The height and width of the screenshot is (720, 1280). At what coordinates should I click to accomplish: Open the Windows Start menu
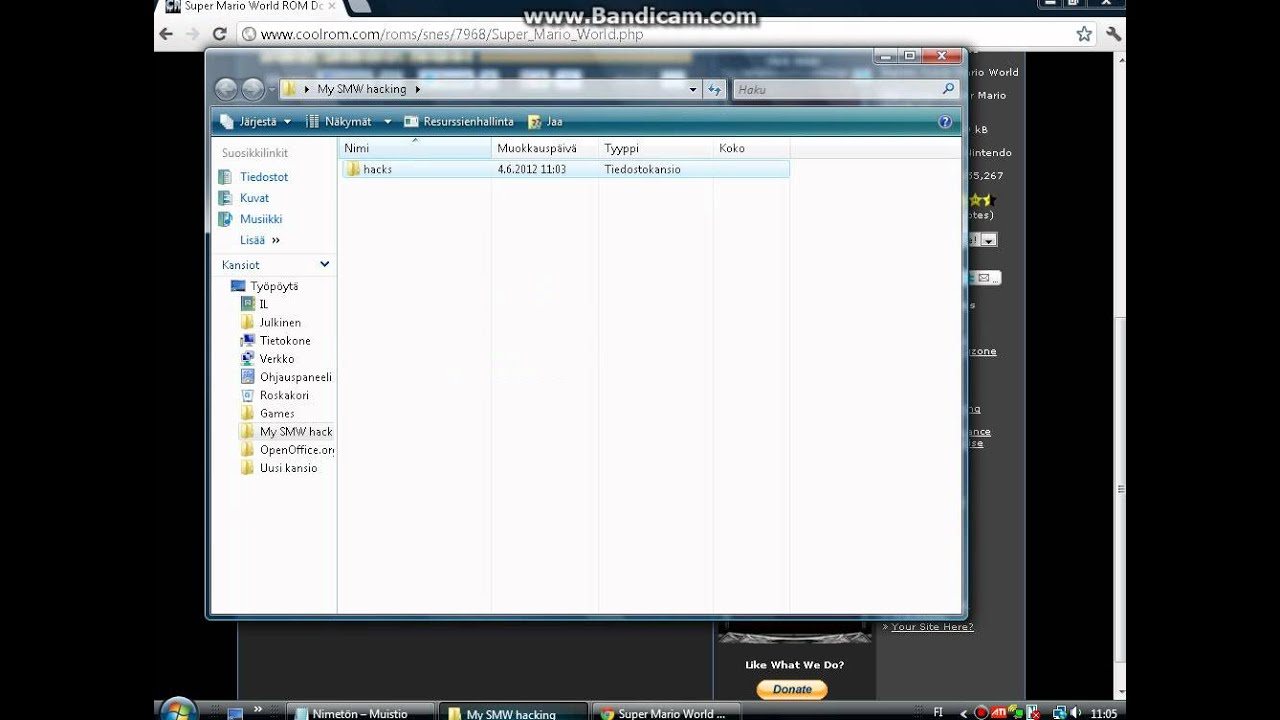point(179,709)
